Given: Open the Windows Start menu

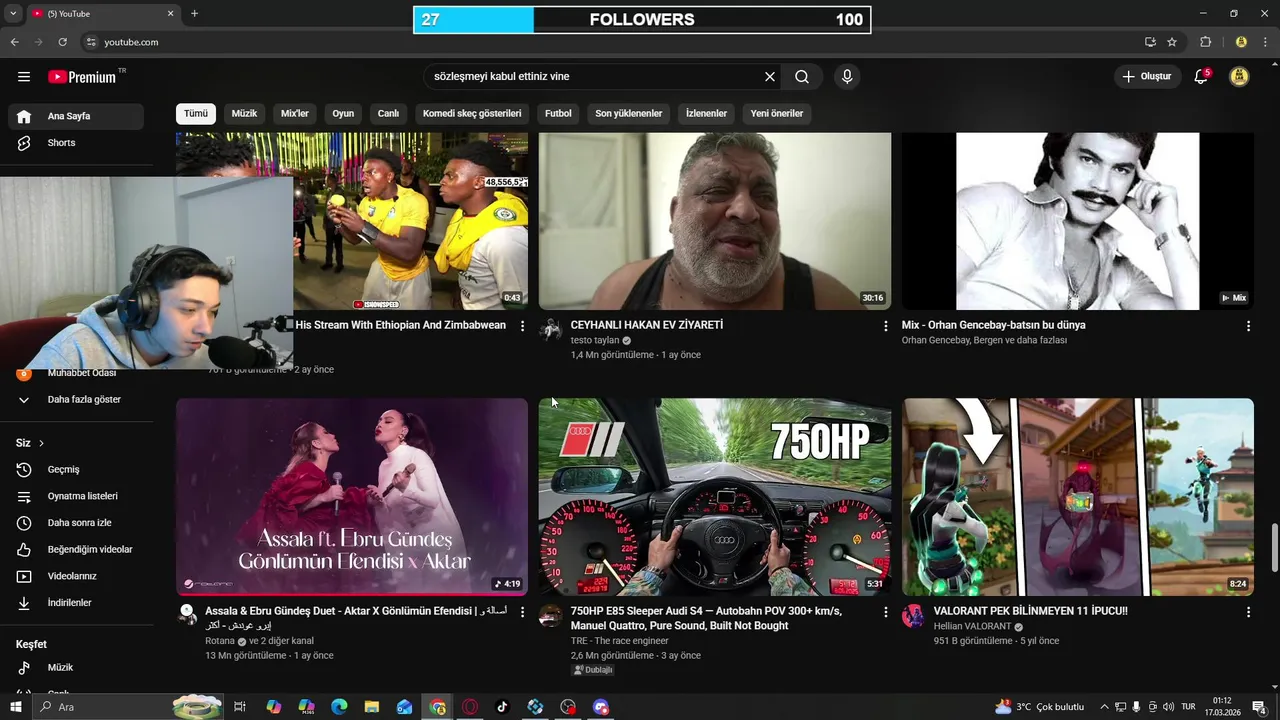Looking at the screenshot, I should [16, 707].
